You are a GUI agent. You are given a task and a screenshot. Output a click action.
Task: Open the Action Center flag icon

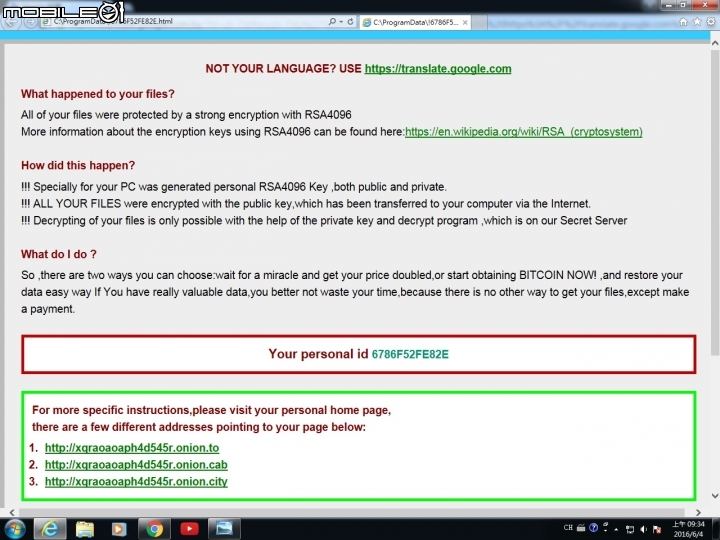click(x=657, y=529)
